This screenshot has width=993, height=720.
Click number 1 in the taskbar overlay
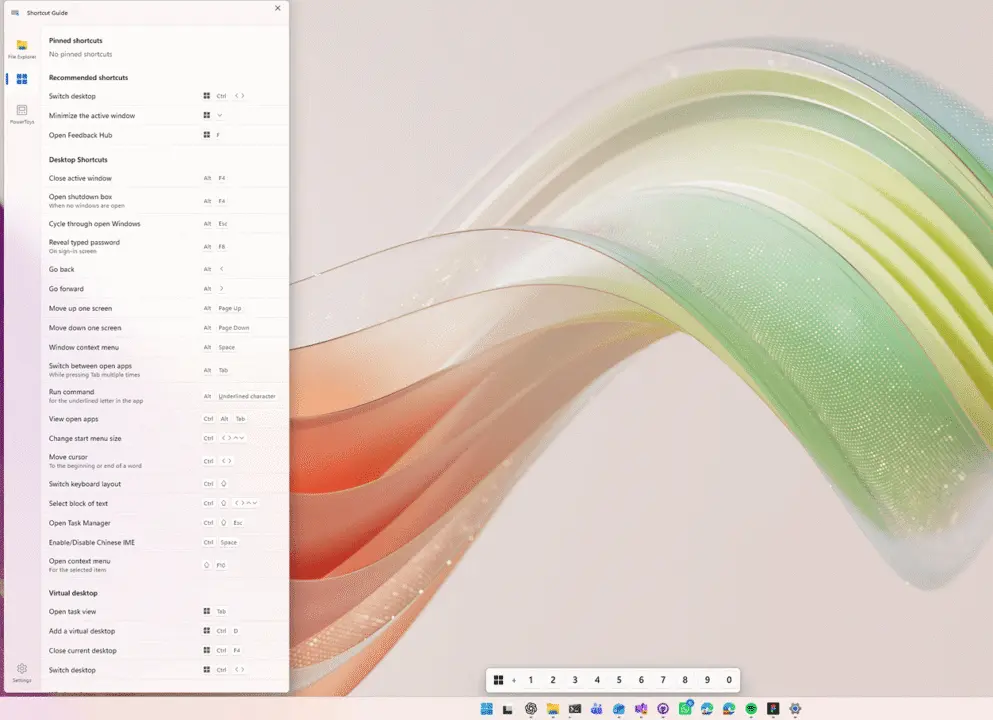coord(531,679)
